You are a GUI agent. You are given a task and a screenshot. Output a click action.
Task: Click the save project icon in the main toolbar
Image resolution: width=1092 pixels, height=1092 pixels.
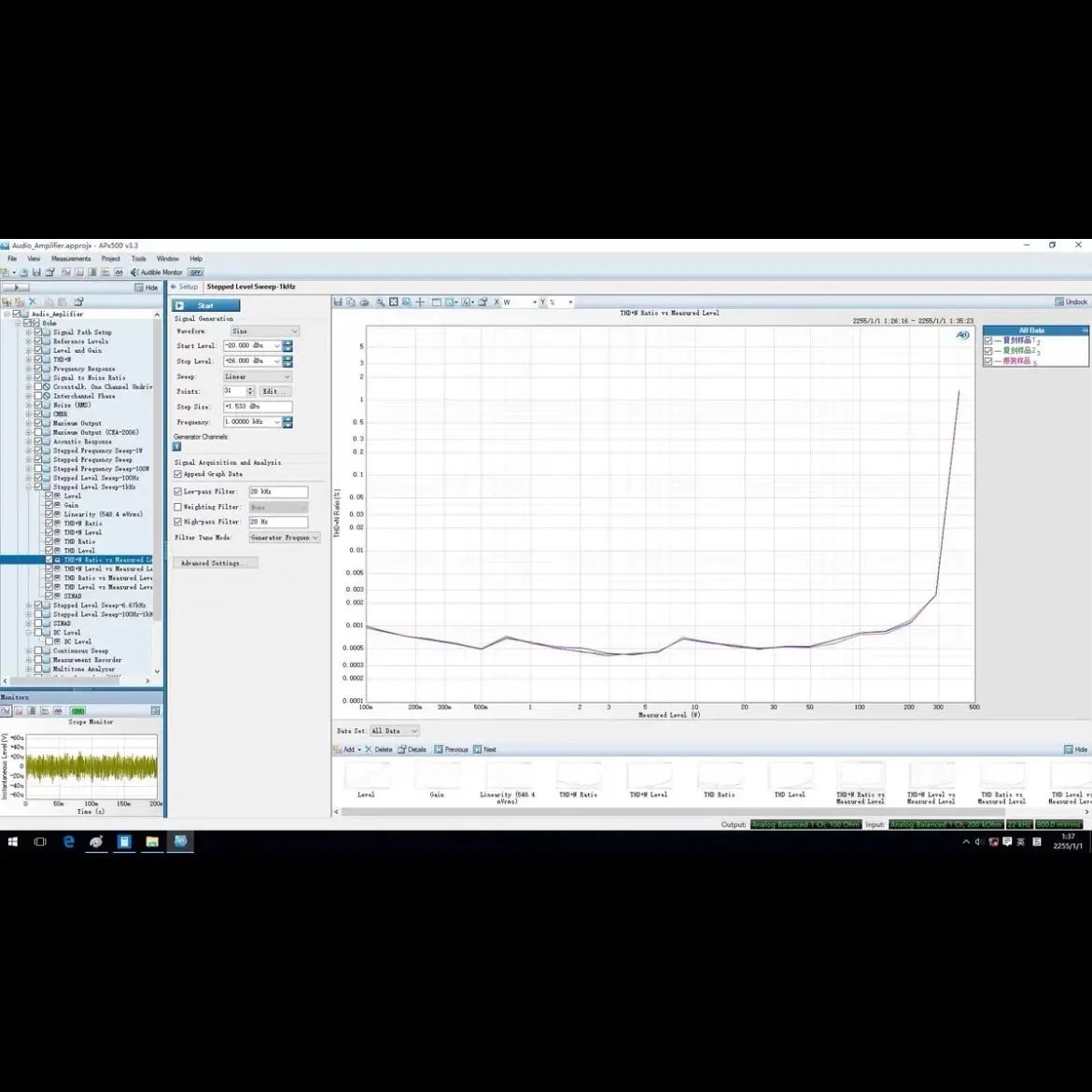[x=35, y=273]
